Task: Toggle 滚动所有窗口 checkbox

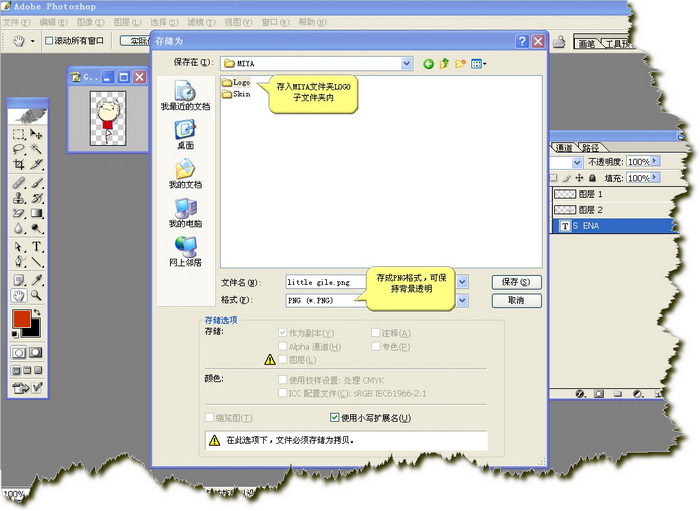Action: [49, 41]
